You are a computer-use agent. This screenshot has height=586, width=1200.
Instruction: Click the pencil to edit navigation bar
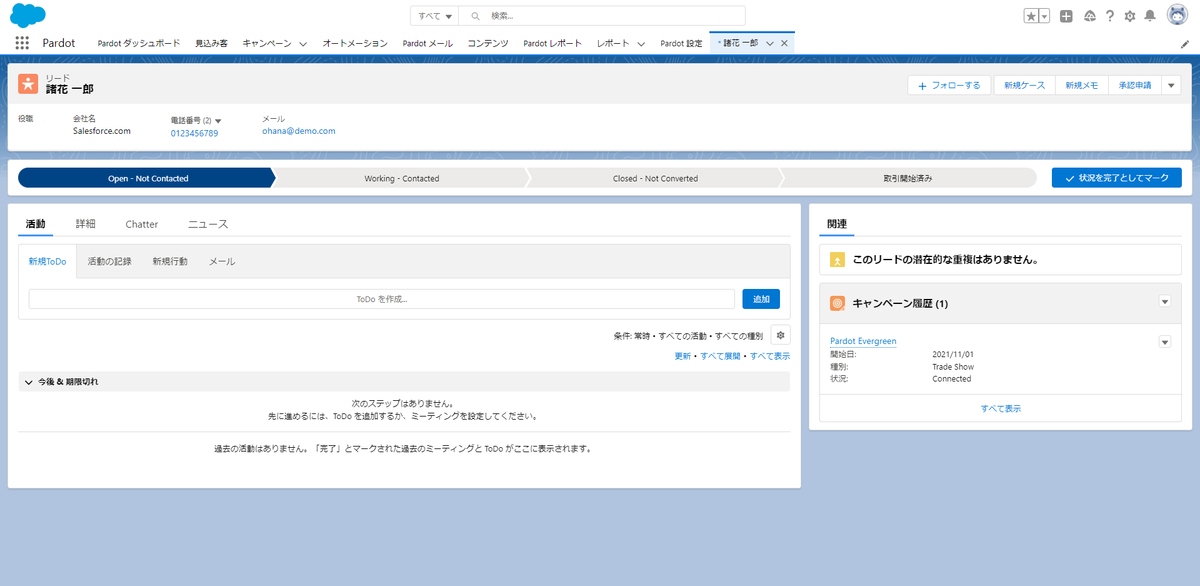1185,44
